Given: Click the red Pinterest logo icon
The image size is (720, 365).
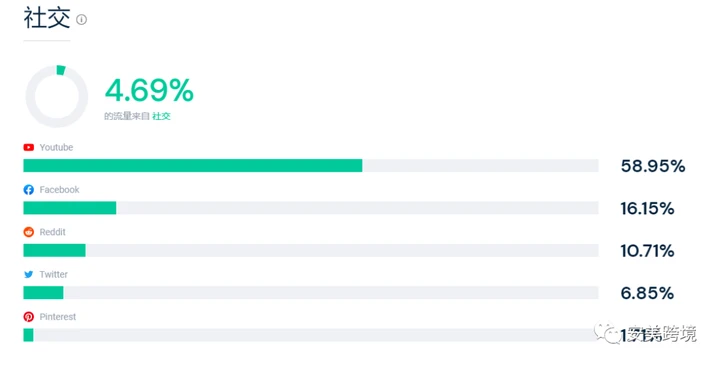Looking at the screenshot, I should tap(28, 317).
